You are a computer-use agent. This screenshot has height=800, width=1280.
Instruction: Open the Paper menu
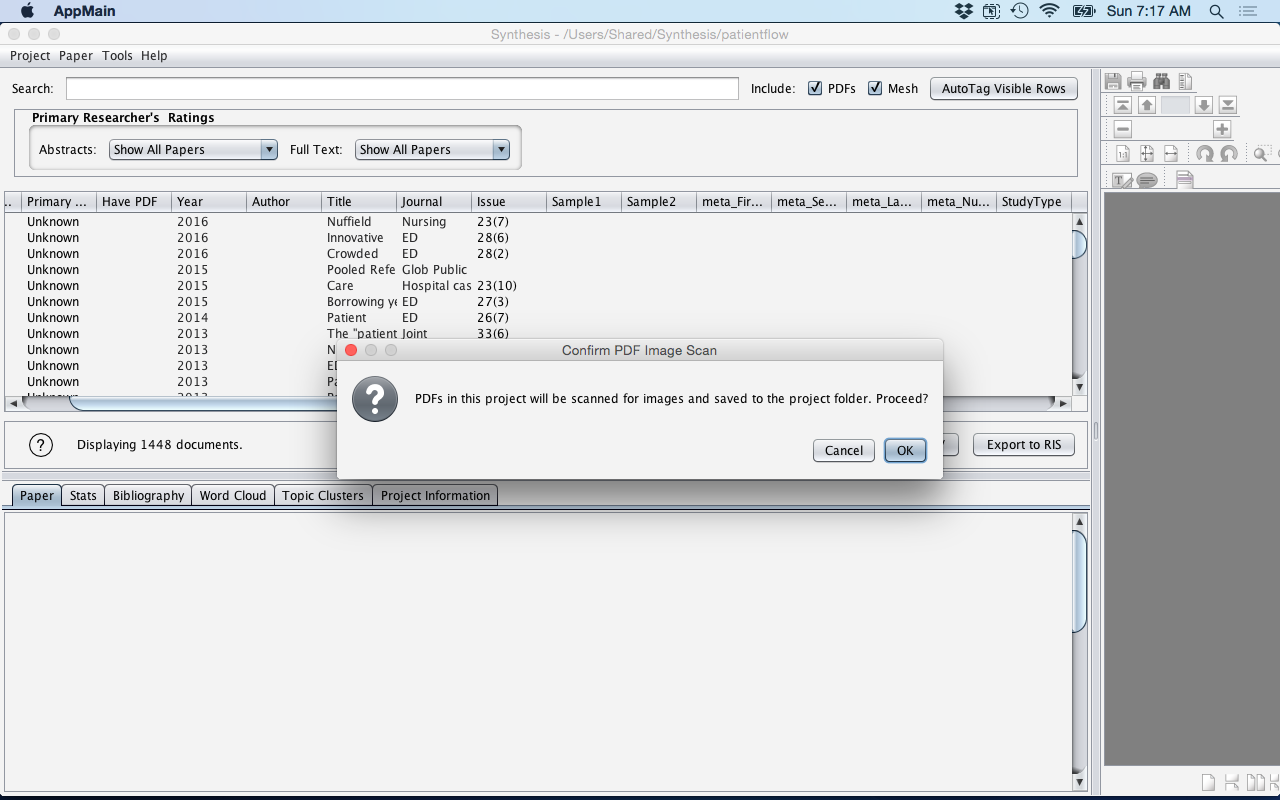pyautogui.click(x=76, y=56)
